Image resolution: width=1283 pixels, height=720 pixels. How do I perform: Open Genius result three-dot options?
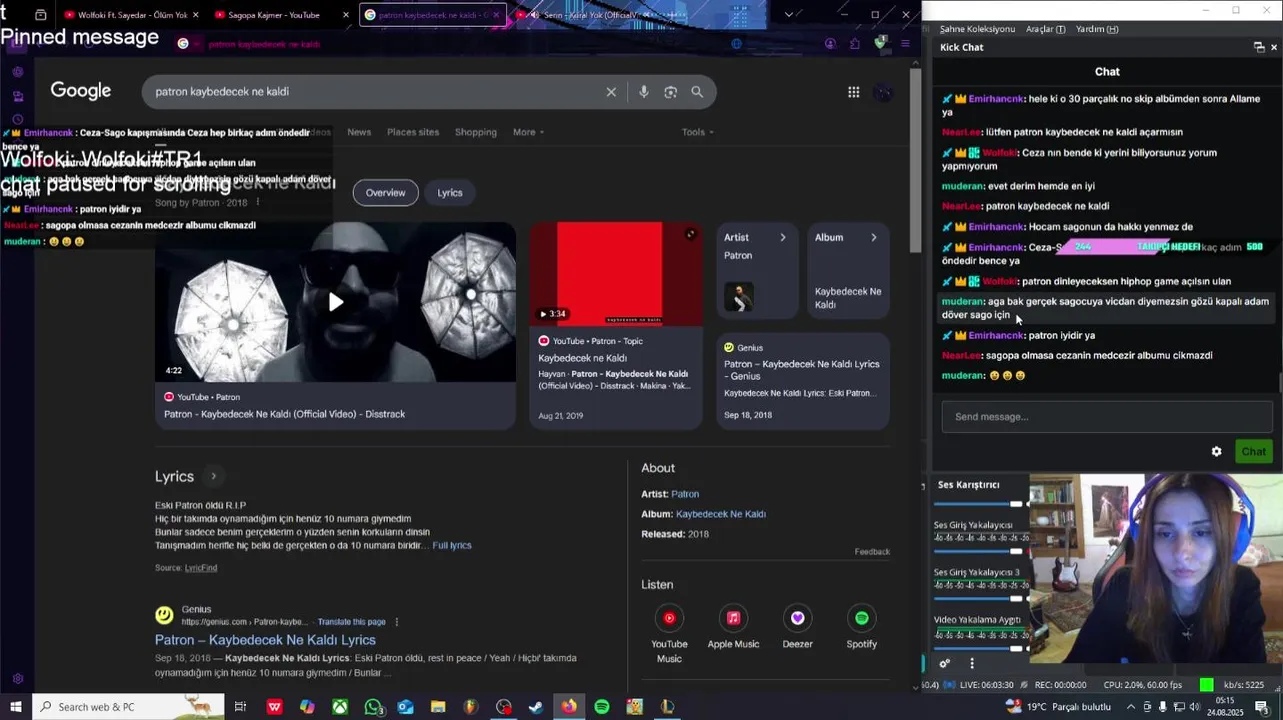396,622
